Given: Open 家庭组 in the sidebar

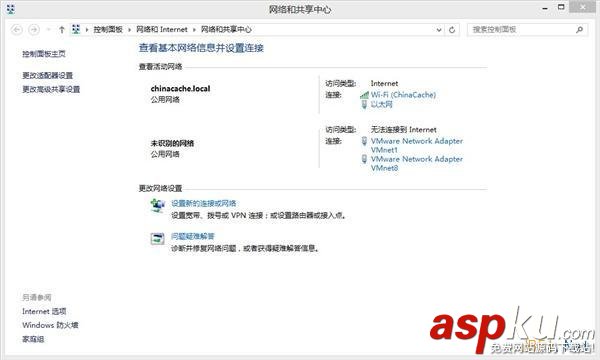Looking at the screenshot, I should tap(33, 339).
